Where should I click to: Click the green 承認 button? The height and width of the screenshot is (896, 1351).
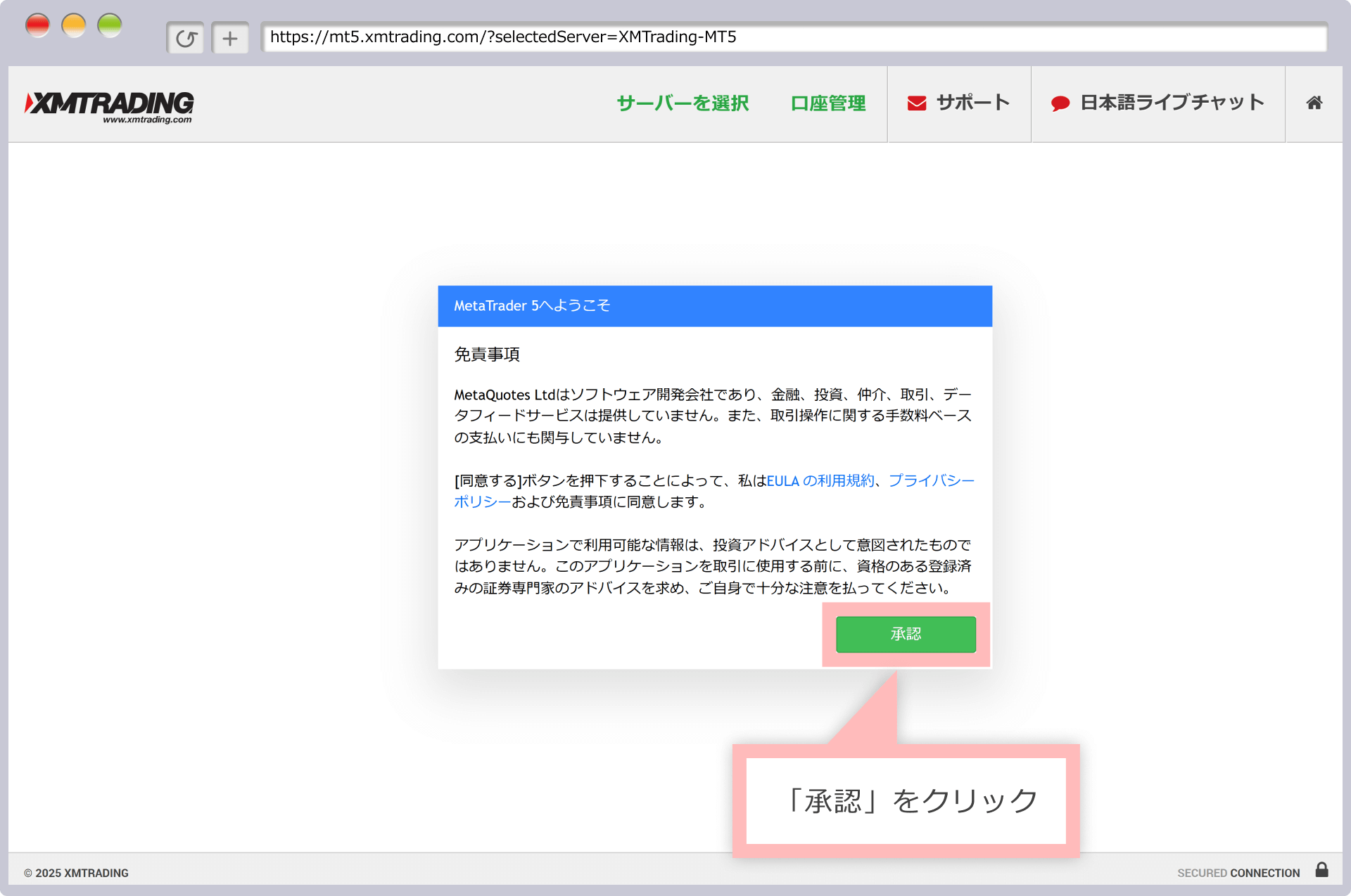coord(906,634)
